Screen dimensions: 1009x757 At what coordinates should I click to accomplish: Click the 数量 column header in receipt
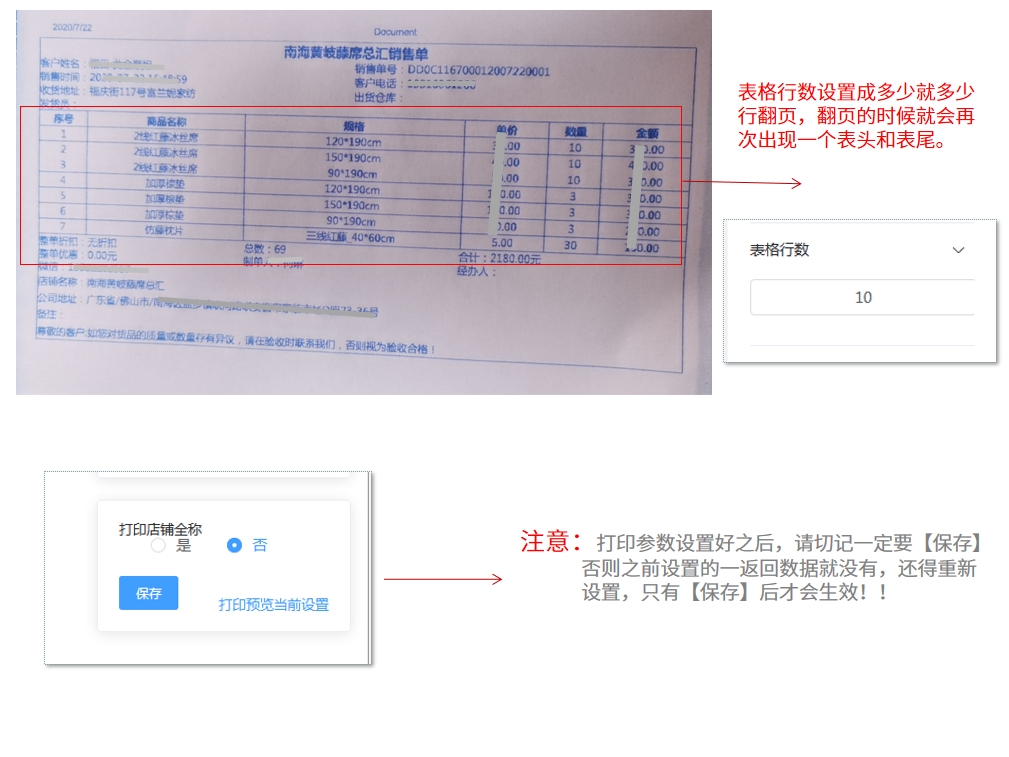[x=575, y=131]
